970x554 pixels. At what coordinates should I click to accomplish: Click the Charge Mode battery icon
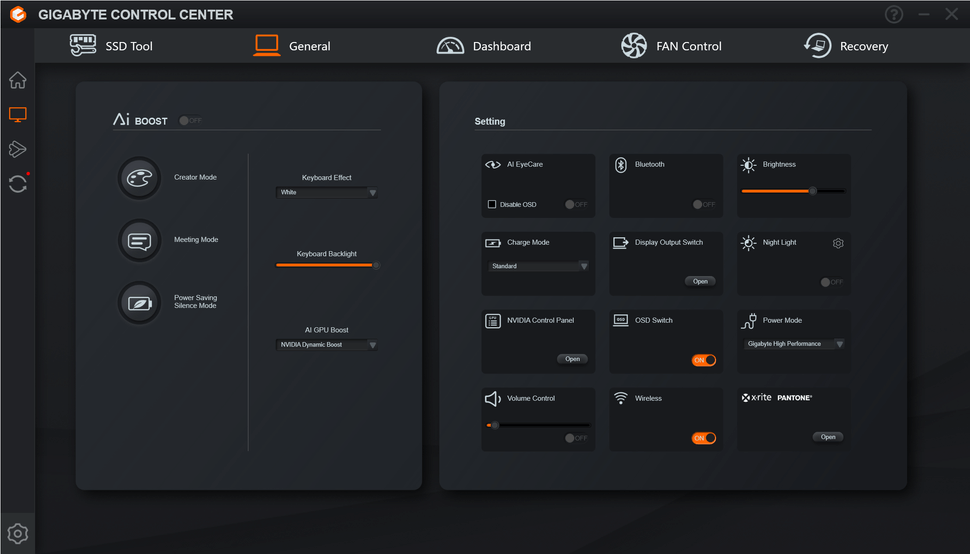(492, 243)
